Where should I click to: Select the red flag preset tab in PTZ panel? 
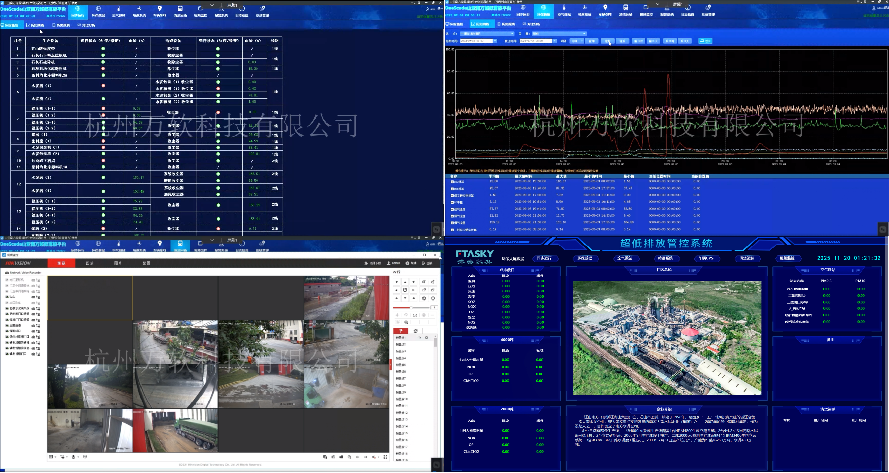[401, 331]
